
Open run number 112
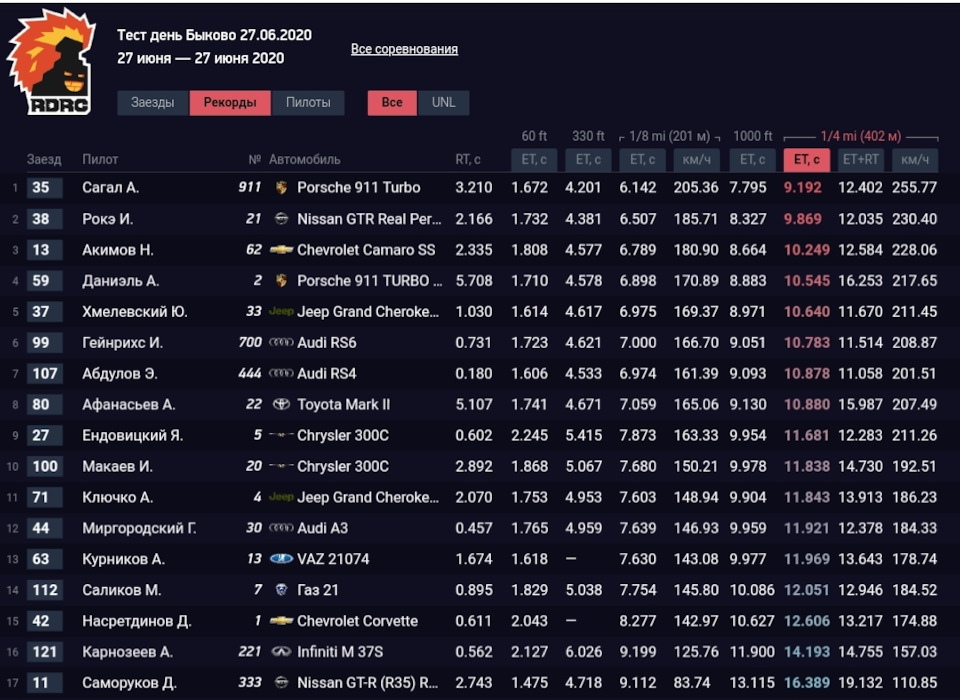click(44, 590)
